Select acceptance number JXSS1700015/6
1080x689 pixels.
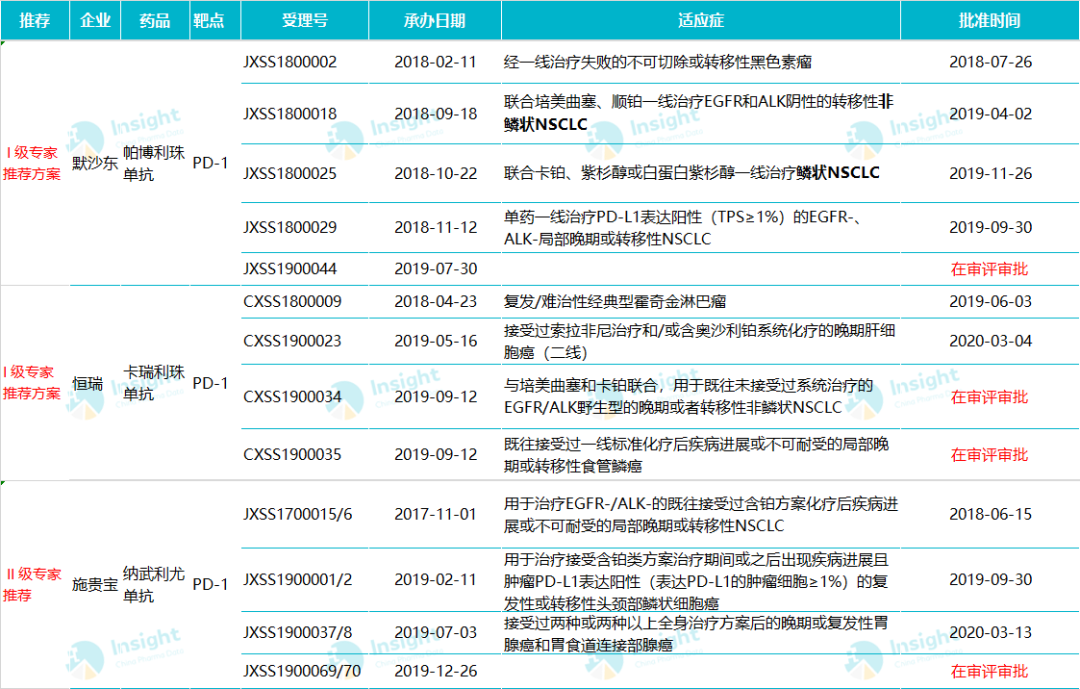(298, 514)
